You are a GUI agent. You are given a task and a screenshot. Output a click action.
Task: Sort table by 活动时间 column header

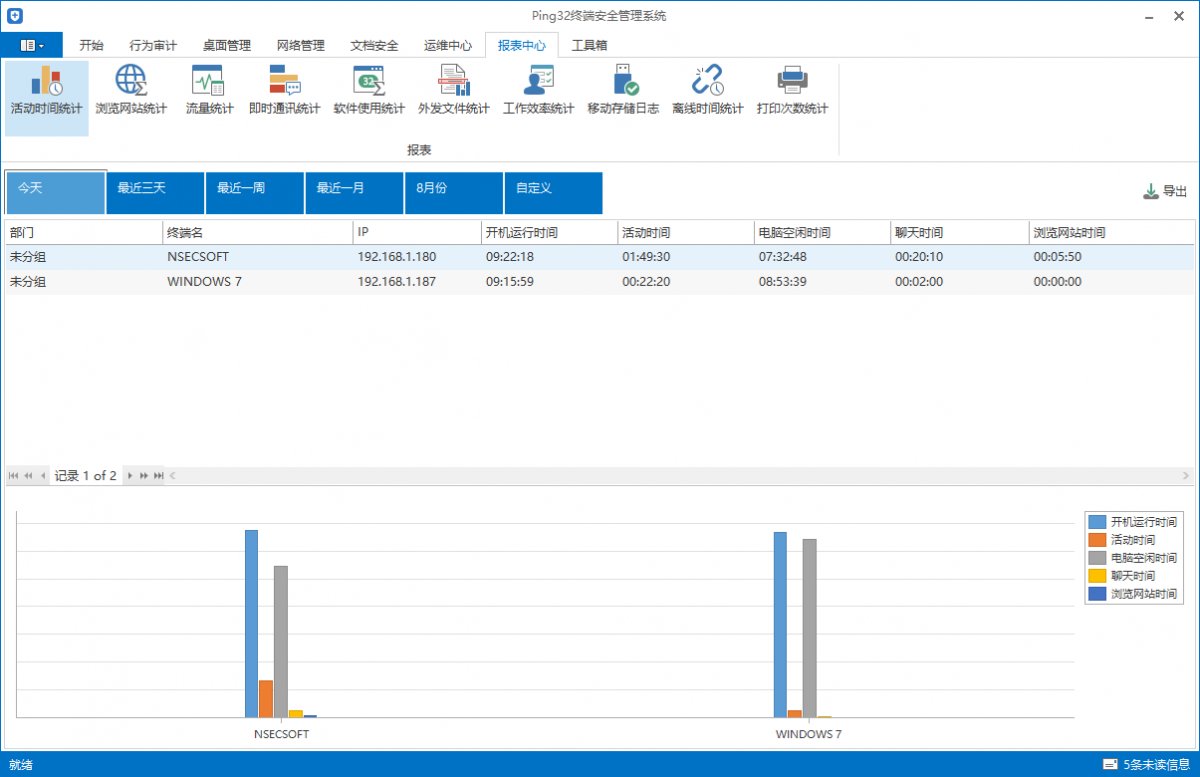(685, 232)
